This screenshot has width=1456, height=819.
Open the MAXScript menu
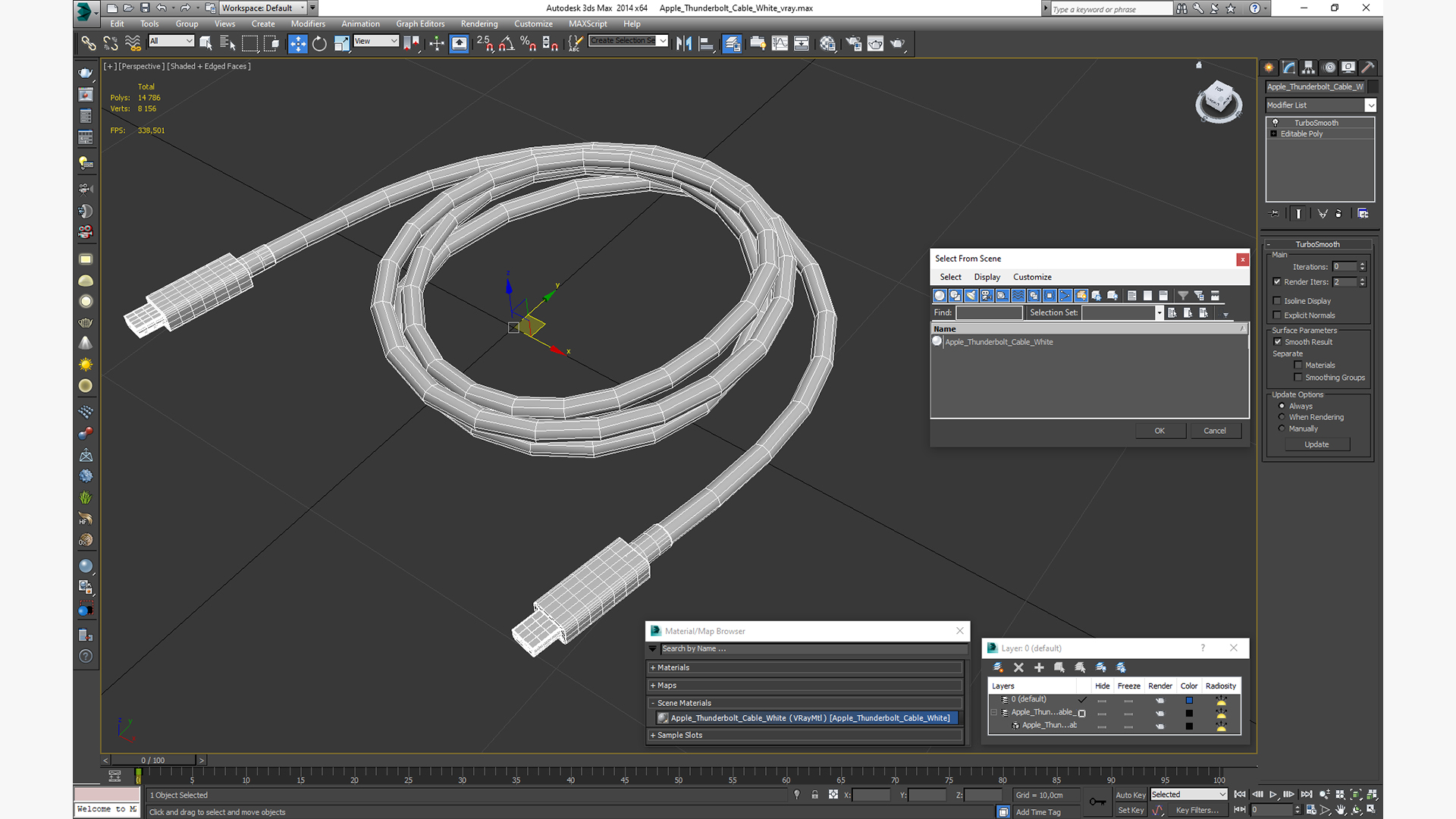pyautogui.click(x=588, y=24)
